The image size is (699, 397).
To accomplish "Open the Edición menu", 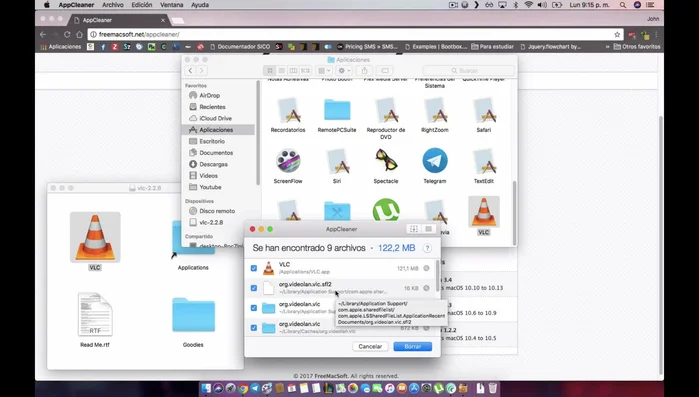I will click(142, 5).
